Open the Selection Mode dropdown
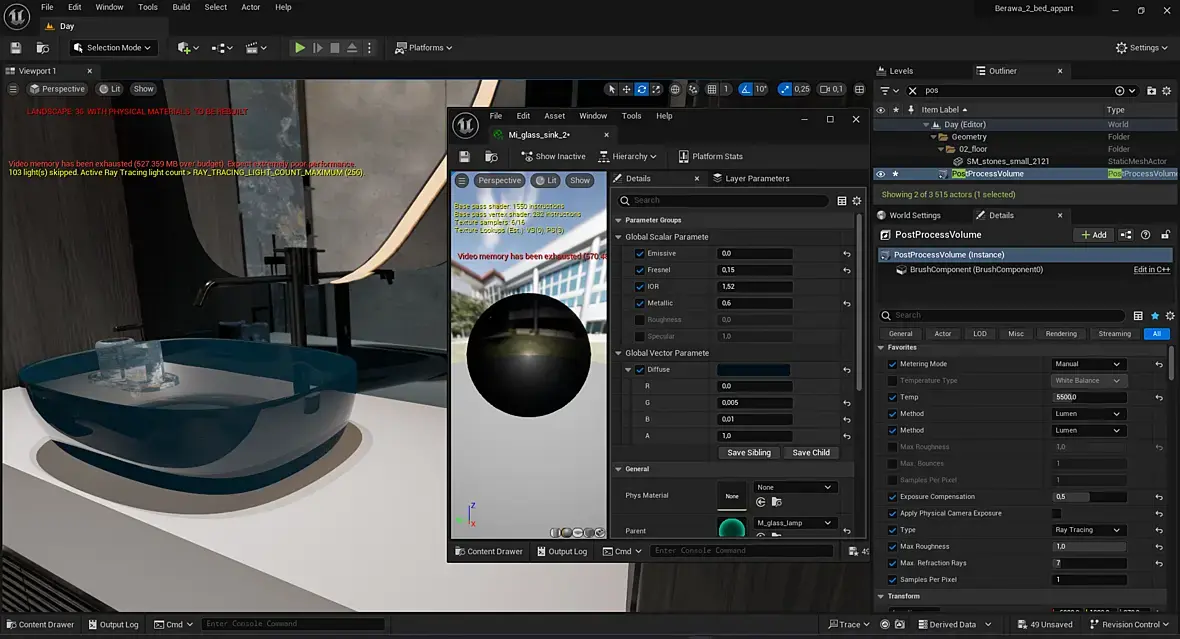The height and width of the screenshot is (639, 1180). click(x=112, y=47)
